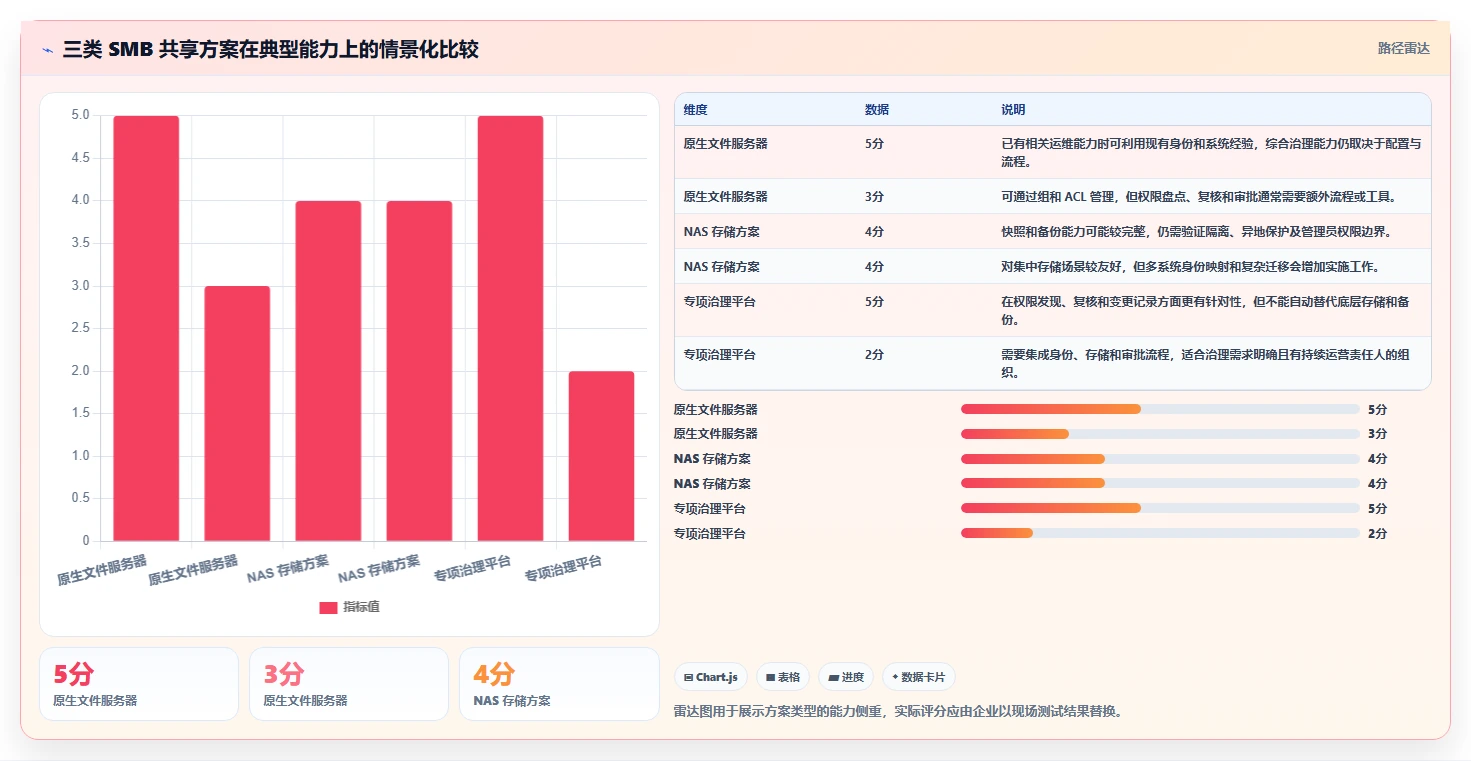The image size is (1471, 761).
Task: Open the 5分 原生文件服务器 data card
Action: (x=139, y=684)
